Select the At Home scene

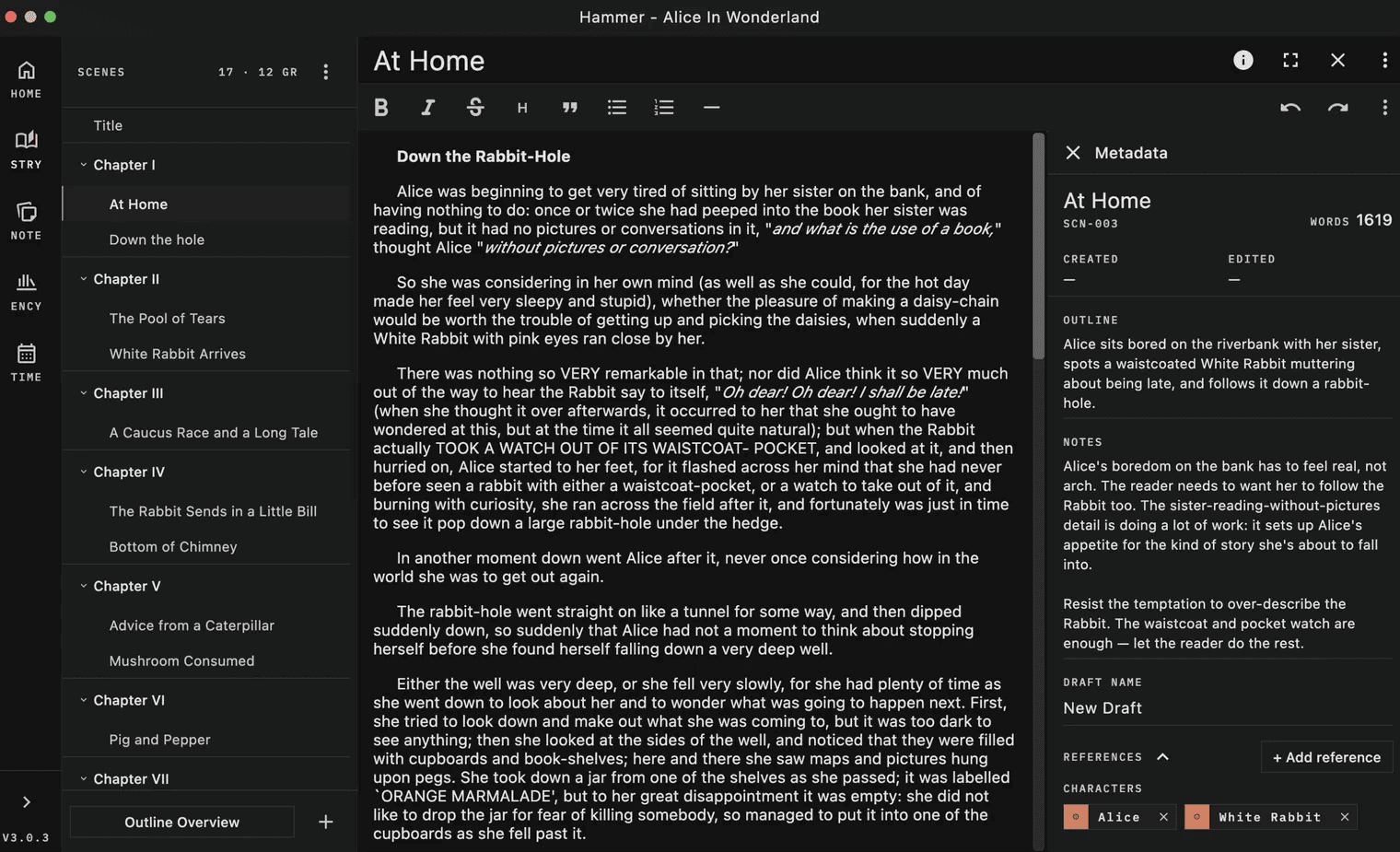coord(207,204)
